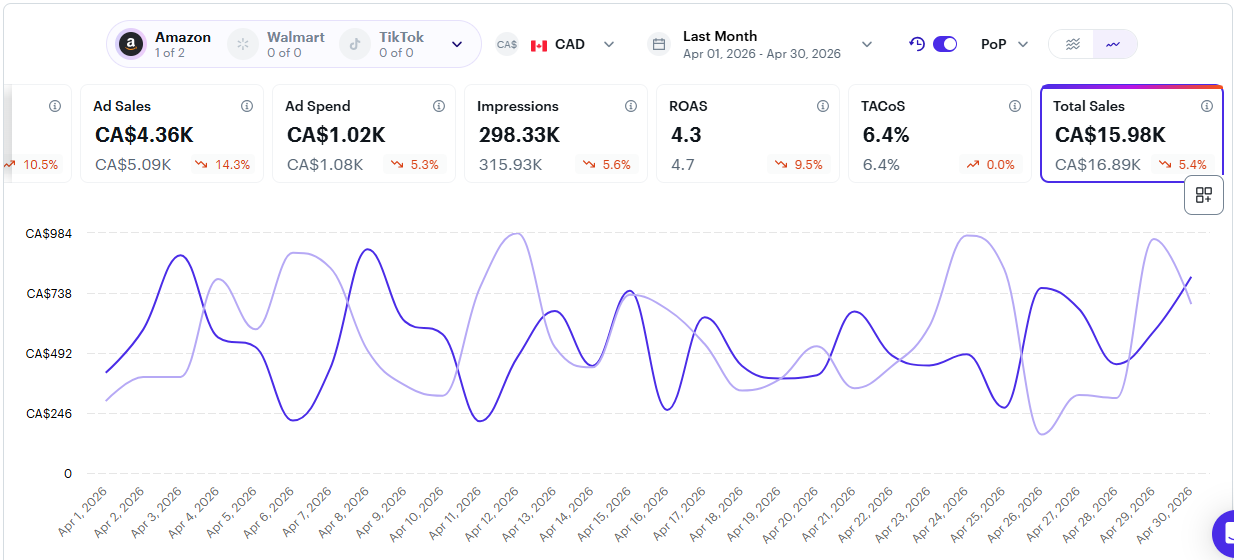Open the calendar date picker icon
This screenshot has height=560, width=1234.
tap(658, 44)
